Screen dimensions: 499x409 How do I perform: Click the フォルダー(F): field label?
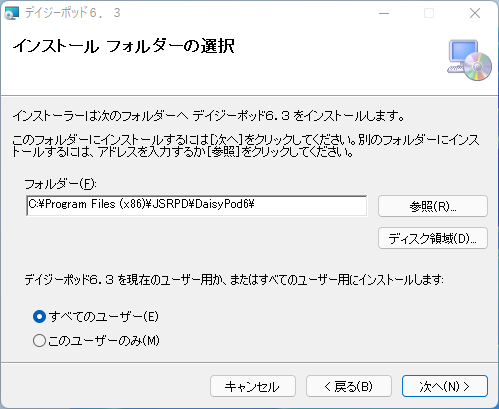point(60,184)
